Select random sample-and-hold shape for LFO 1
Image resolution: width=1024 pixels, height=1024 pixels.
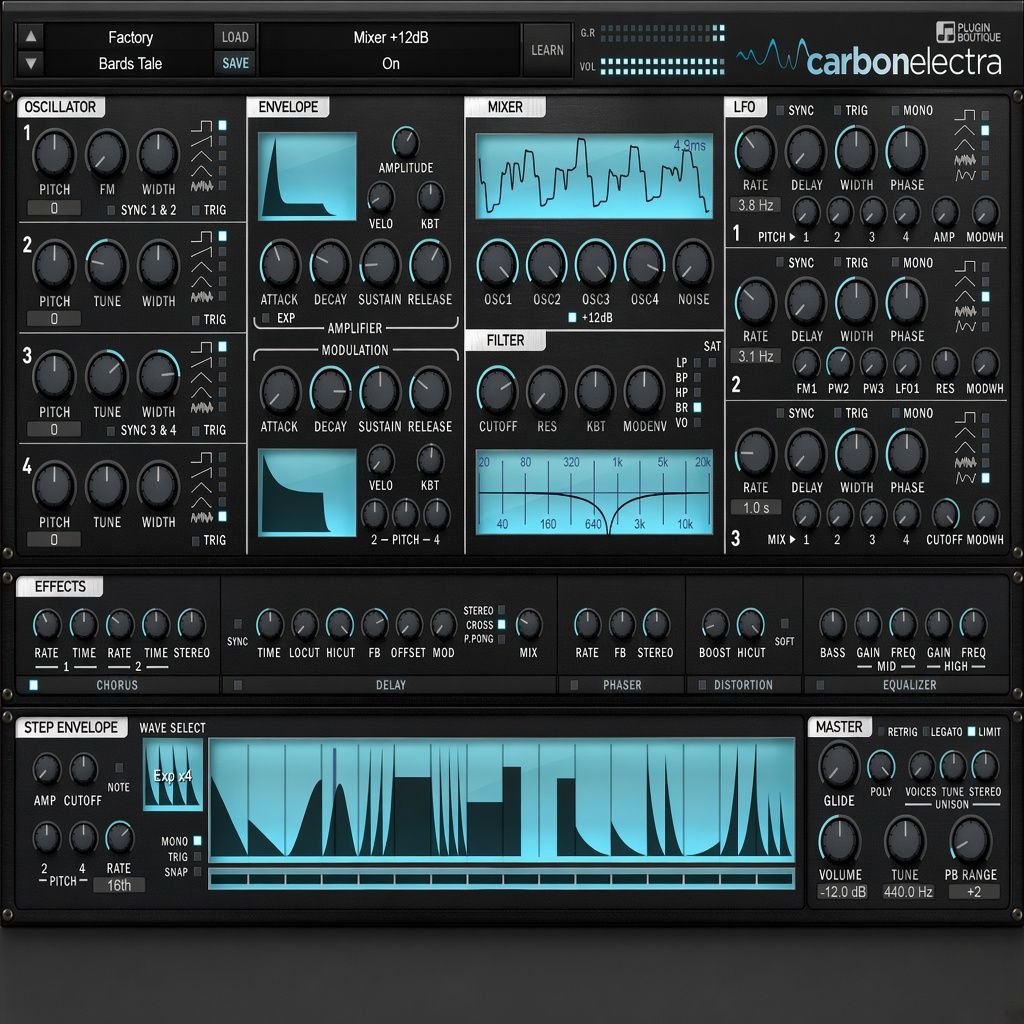point(985,175)
